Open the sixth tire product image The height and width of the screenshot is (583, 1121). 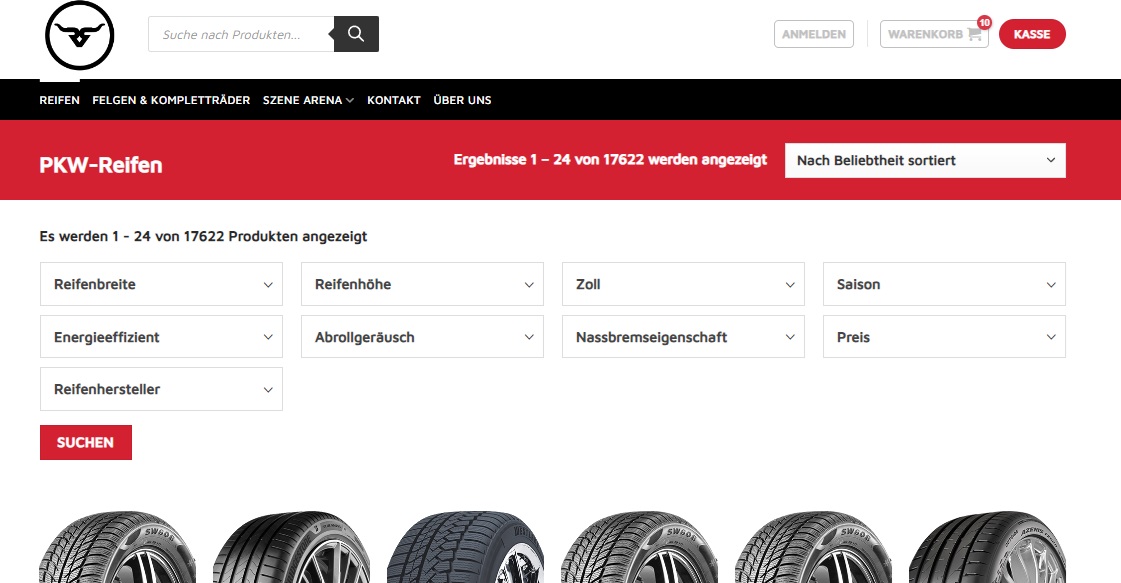tap(987, 547)
